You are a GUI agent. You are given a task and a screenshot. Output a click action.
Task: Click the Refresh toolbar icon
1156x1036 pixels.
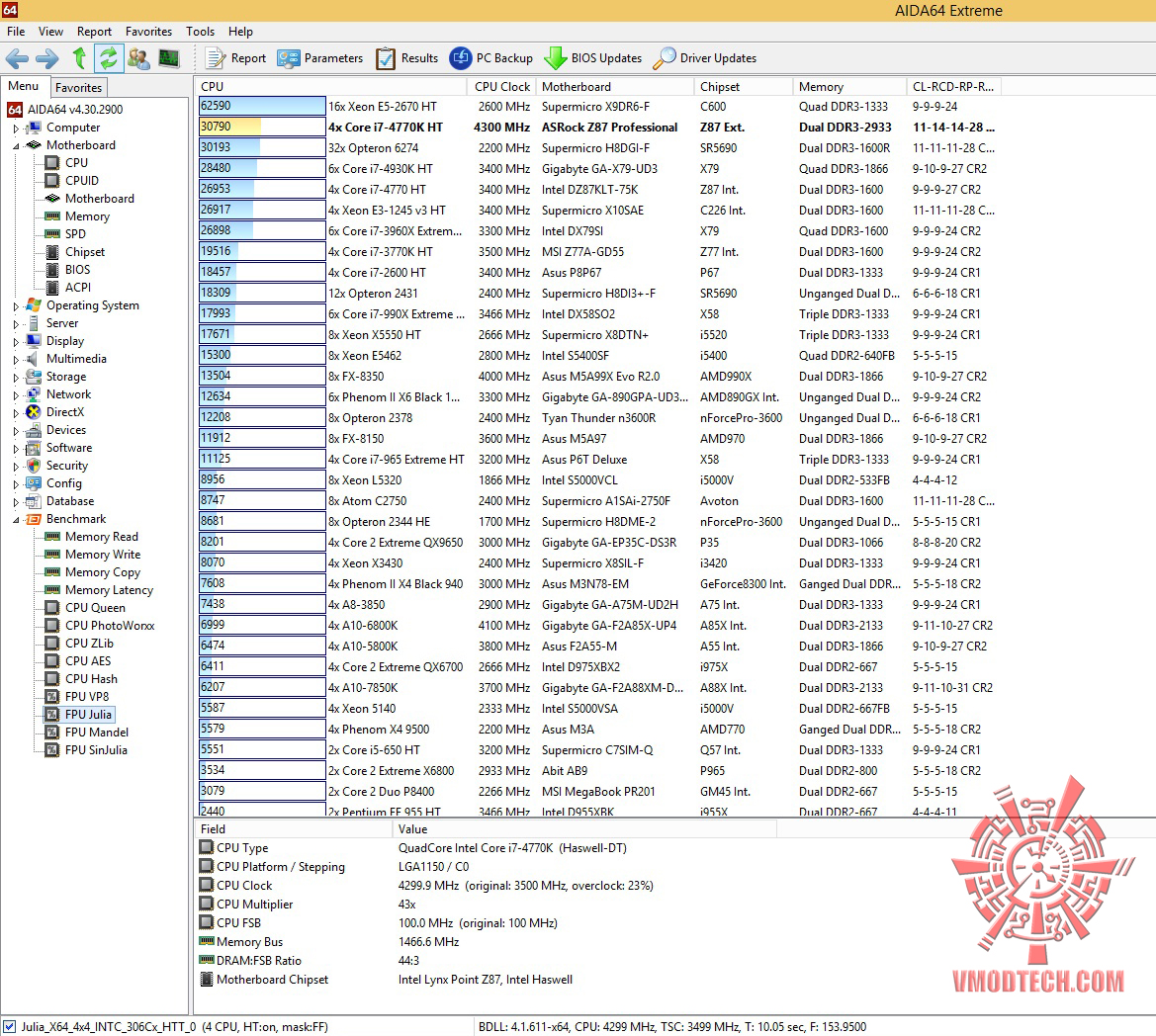click(x=109, y=58)
